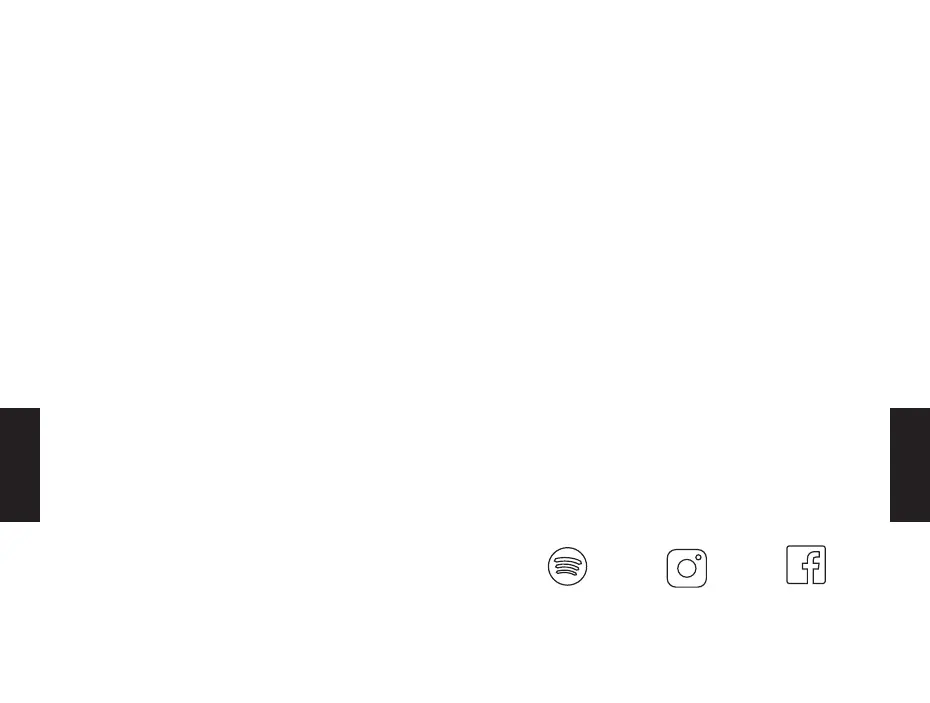The height and width of the screenshot is (703, 930).
Task: Visit the Spotify profile via round icon
Action: (567, 567)
